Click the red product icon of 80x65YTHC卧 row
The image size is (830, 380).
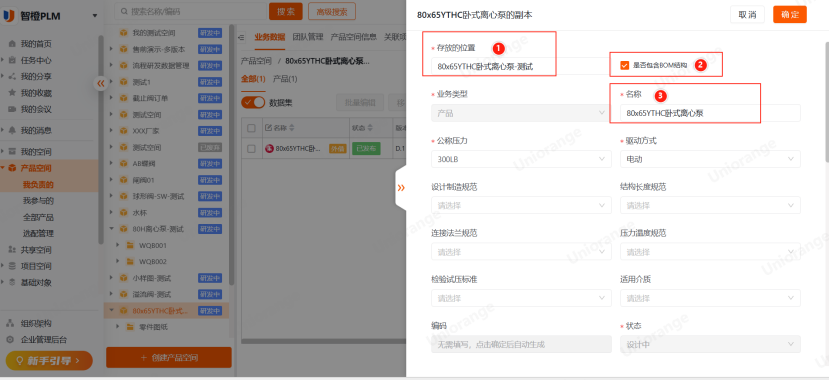(269, 149)
